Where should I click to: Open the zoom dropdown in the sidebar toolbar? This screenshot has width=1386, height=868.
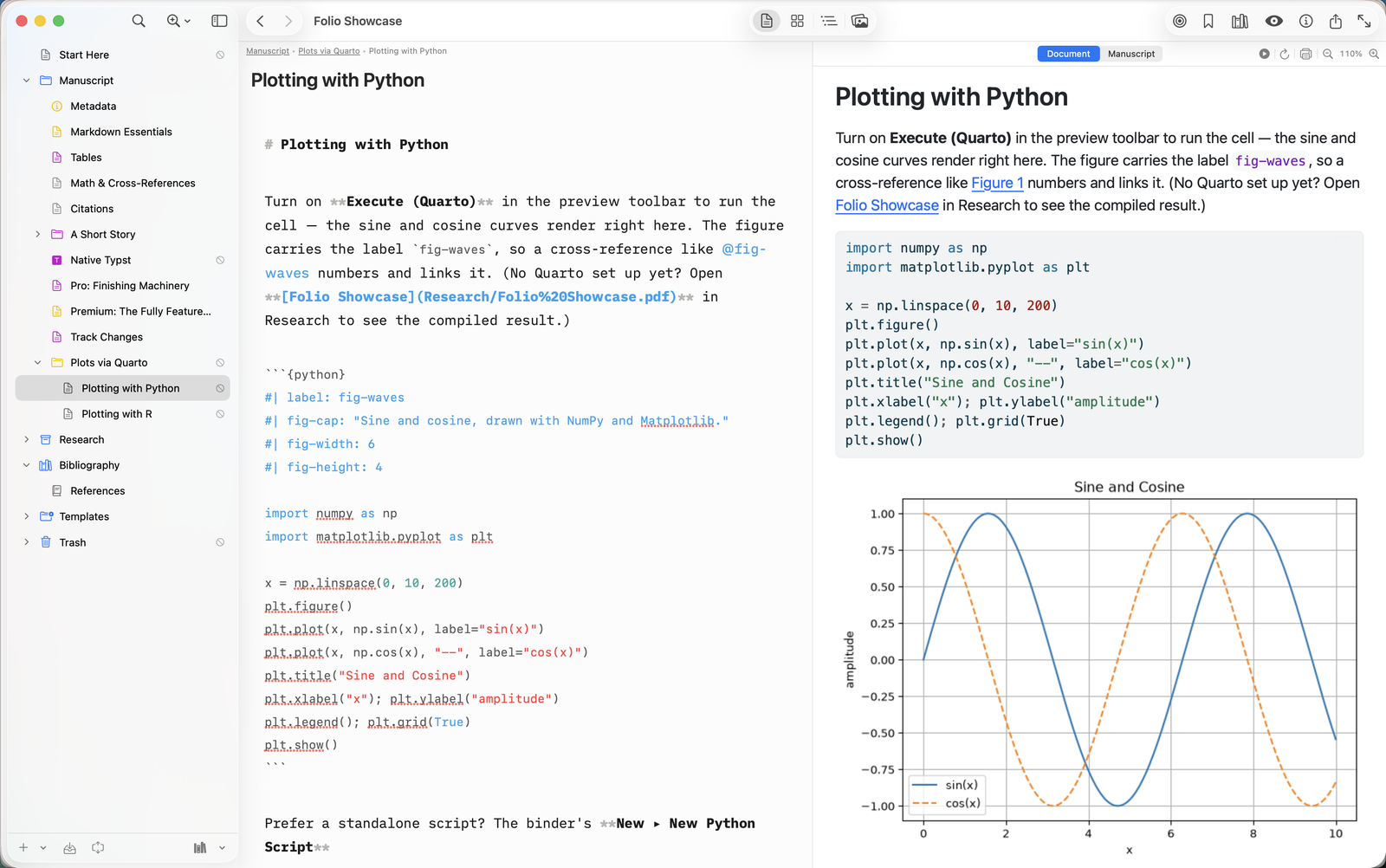click(x=178, y=21)
